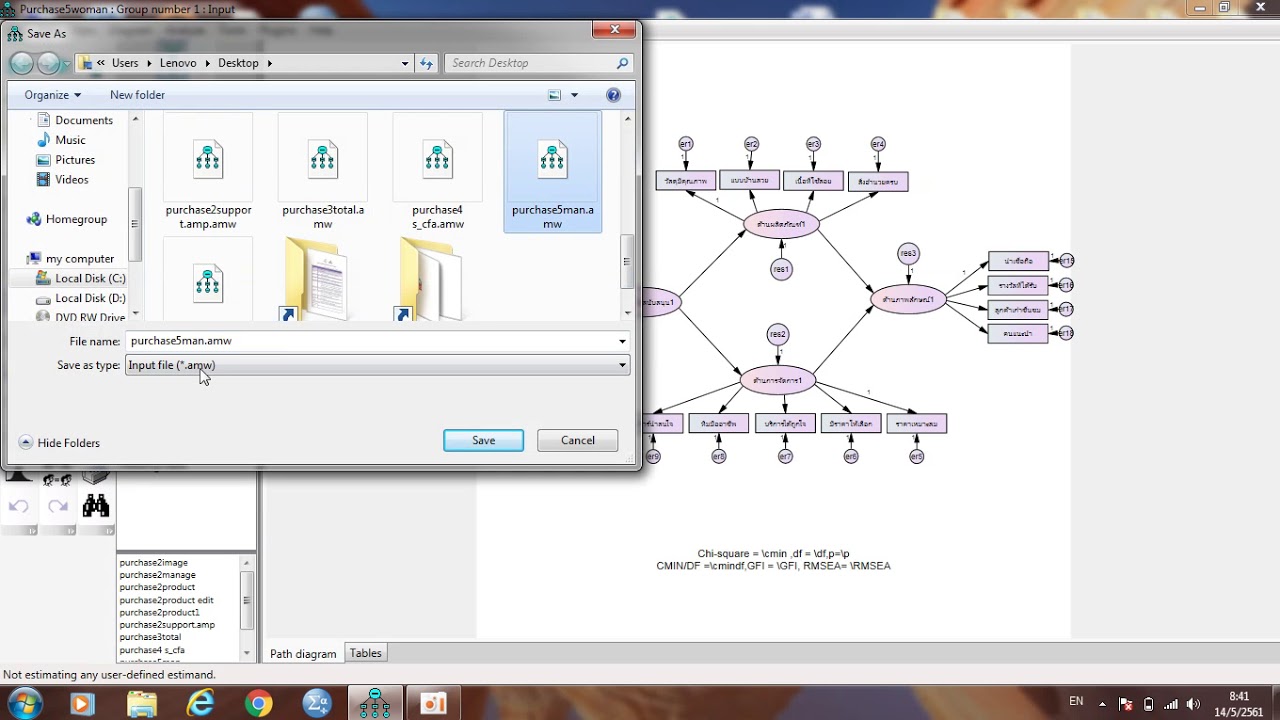Switch to the Path diagram tab
Image resolution: width=1280 pixels, height=720 pixels.
point(303,654)
